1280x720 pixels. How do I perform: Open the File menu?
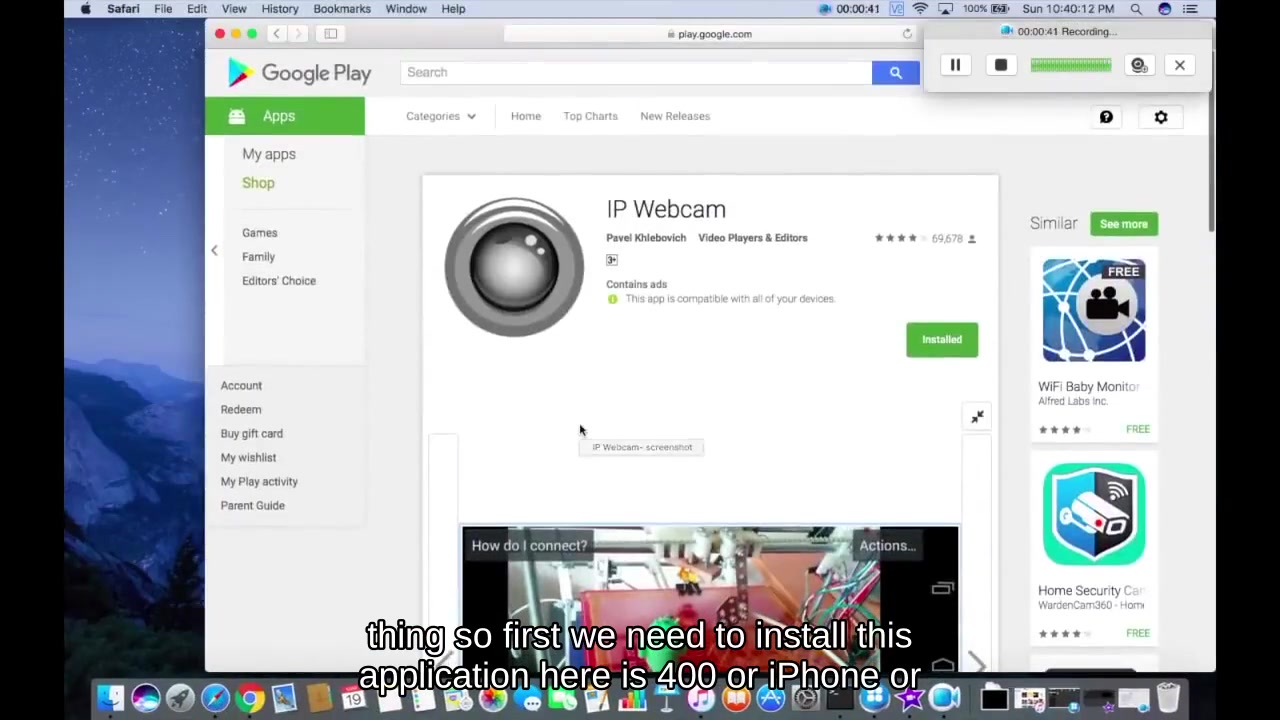163,9
